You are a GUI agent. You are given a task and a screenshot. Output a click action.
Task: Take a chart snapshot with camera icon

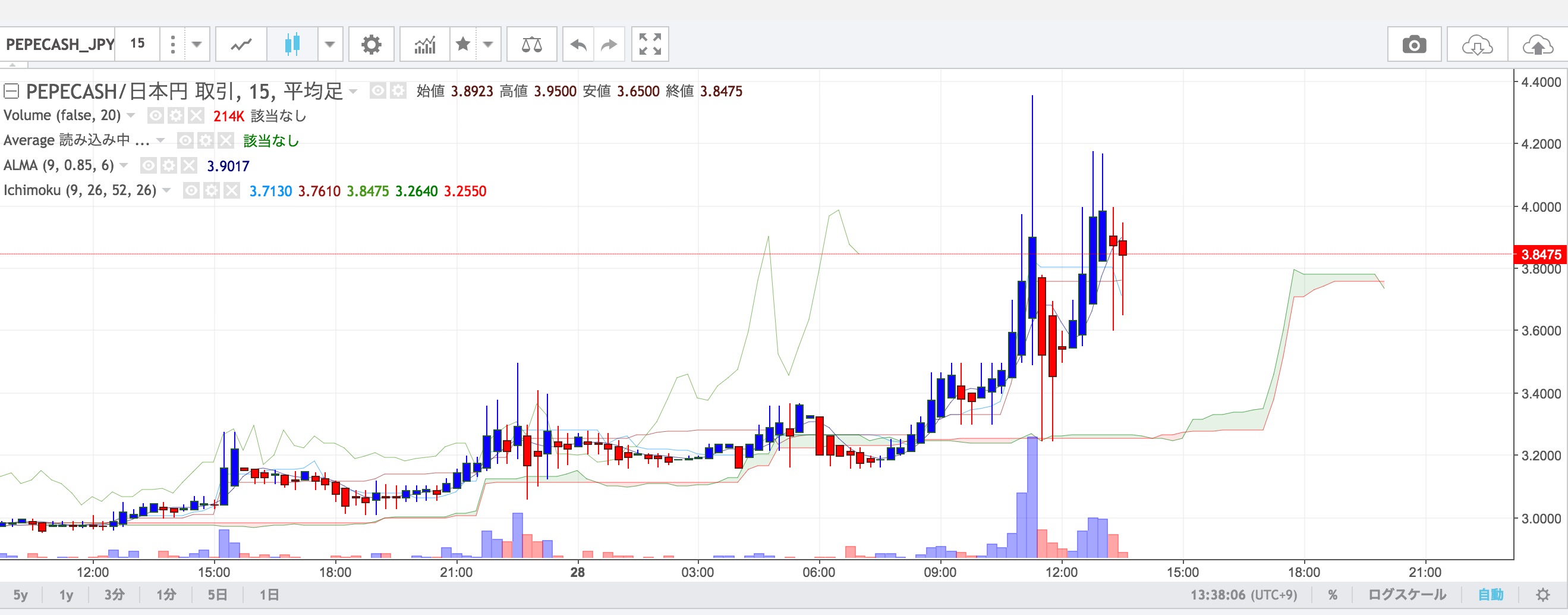[x=1414, y=45]
